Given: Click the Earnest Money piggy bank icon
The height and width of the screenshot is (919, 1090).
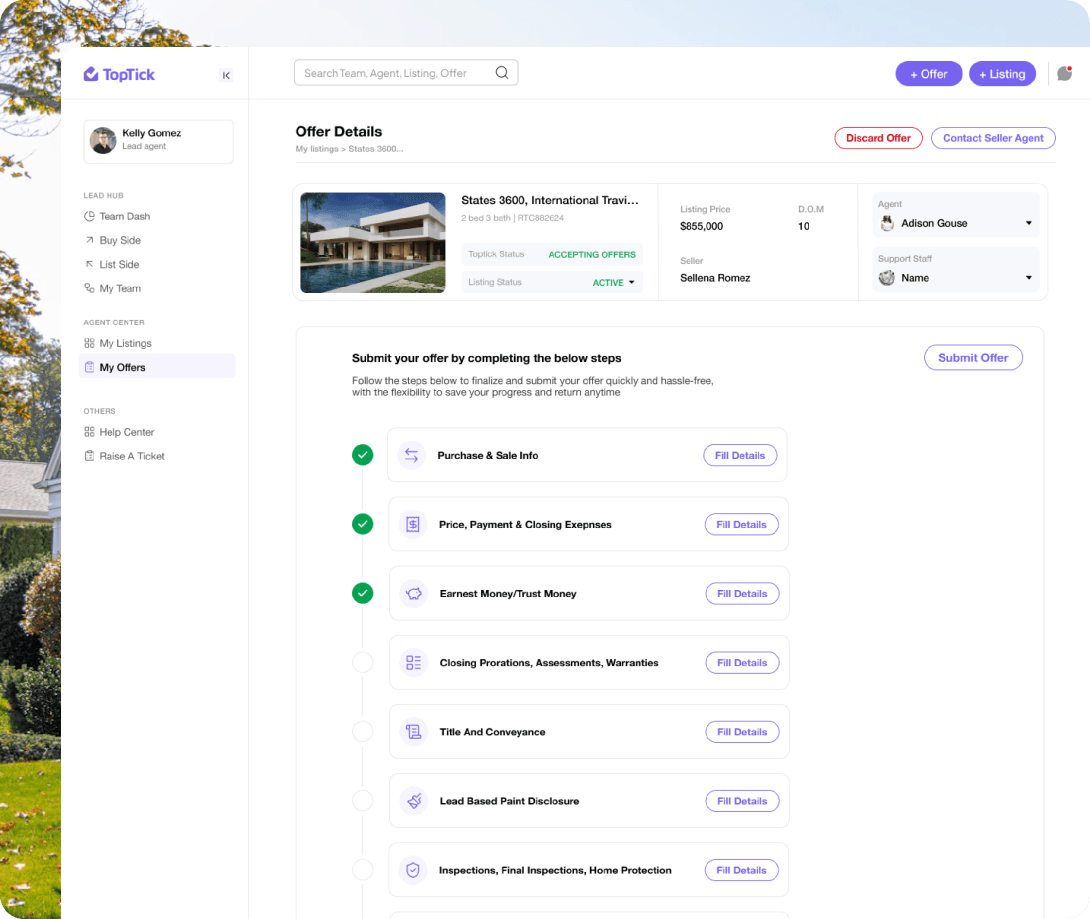Looking at the screenshot, I should (x=414, y=594).
